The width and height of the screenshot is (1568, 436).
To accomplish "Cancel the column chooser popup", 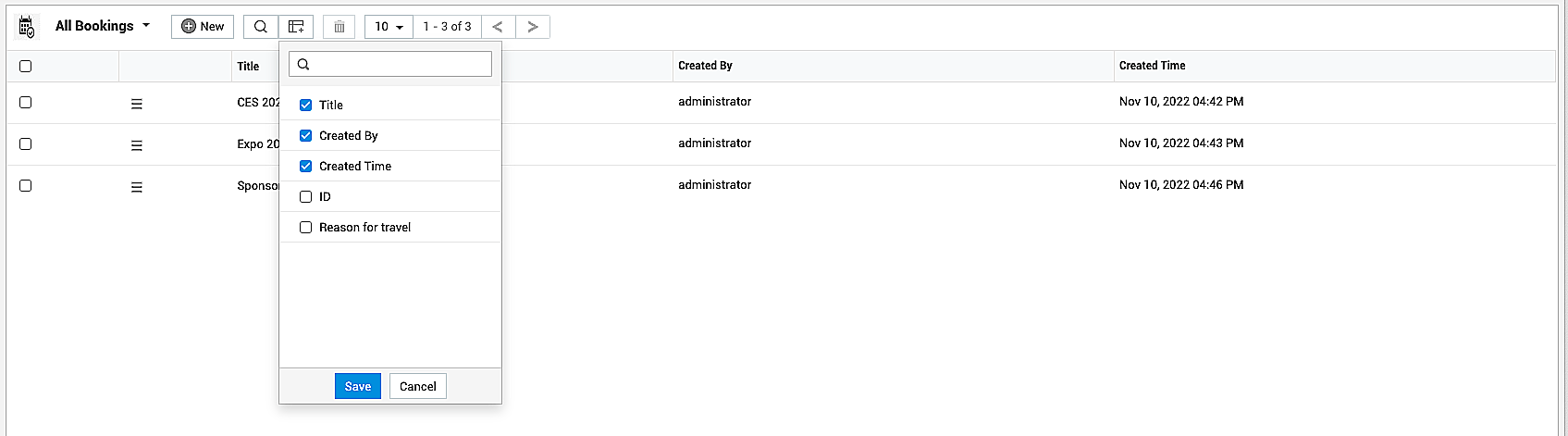I will (x=417, y=386).
